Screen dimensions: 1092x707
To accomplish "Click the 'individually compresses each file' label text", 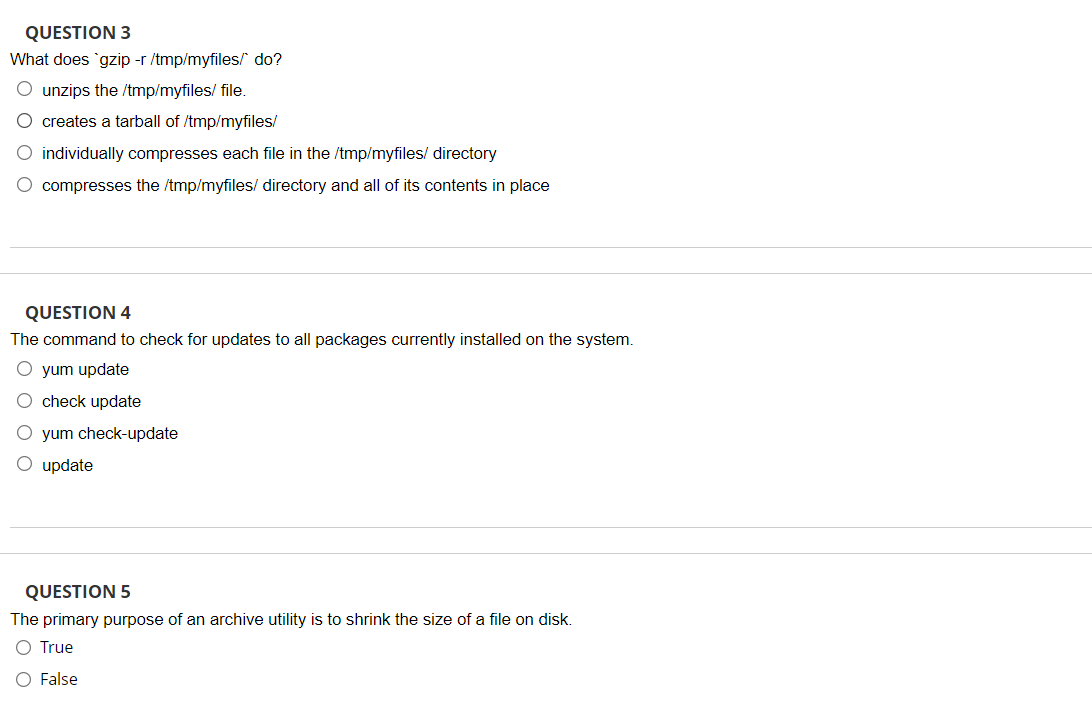I will click(270, 153).
